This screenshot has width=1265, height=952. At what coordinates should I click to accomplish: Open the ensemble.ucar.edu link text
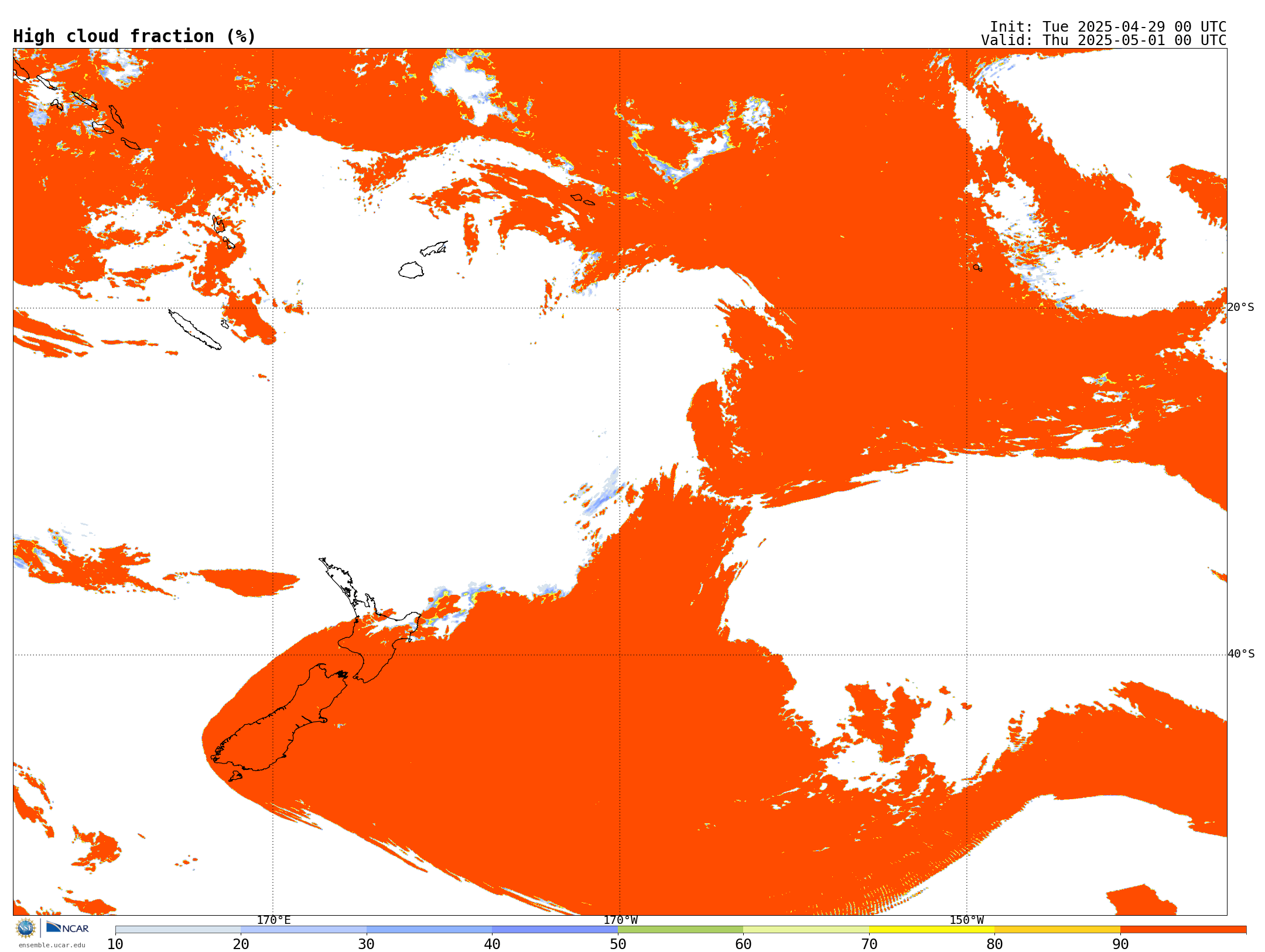[x=52, y=945]
